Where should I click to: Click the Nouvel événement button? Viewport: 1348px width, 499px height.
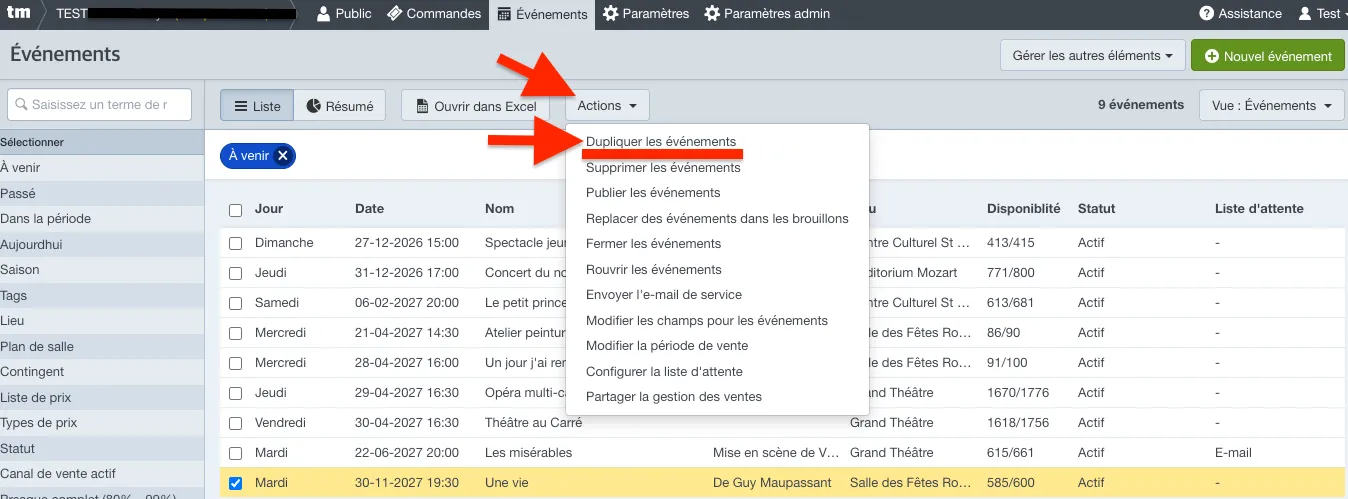pos(1268,56)
